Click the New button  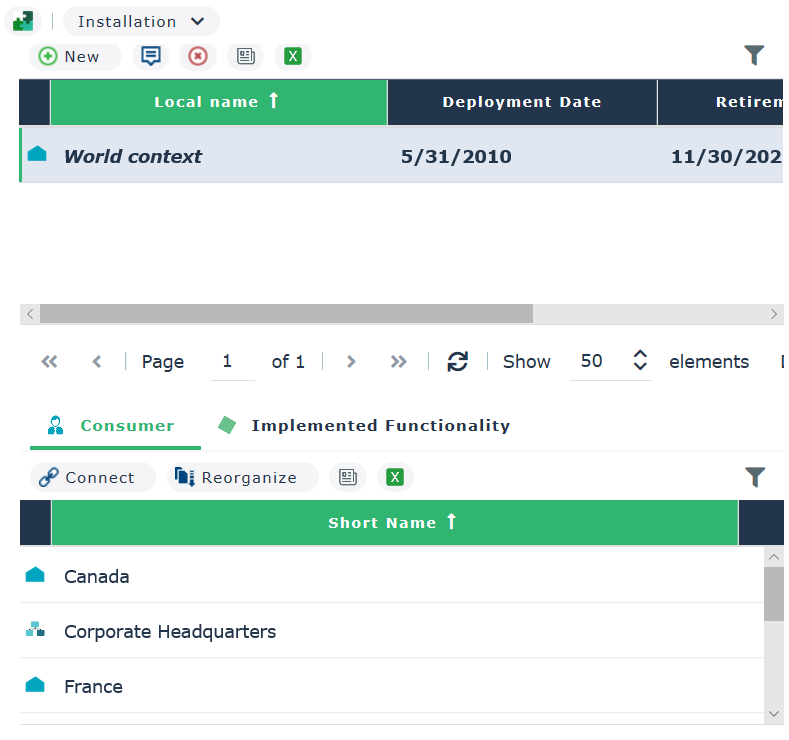(x=70, y=56)
